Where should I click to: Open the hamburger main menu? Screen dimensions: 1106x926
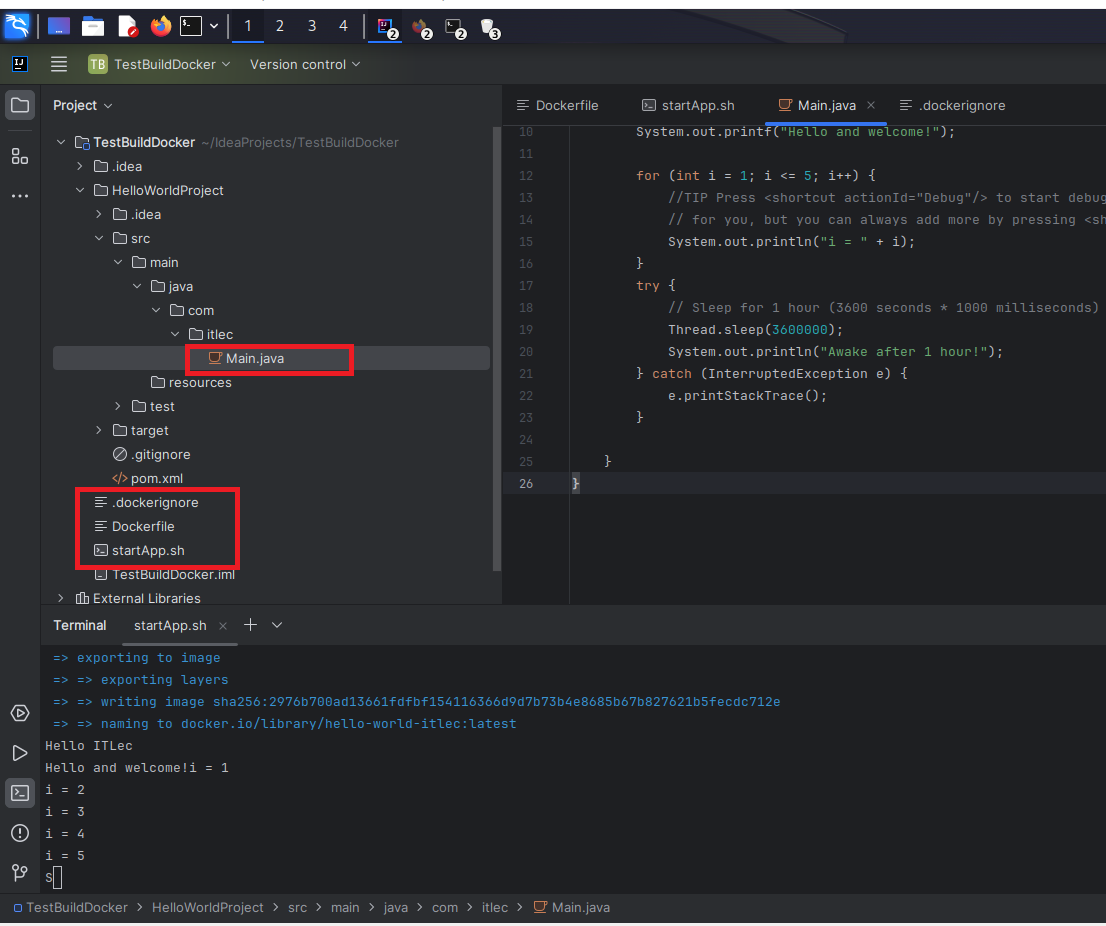tap(59, 64)
